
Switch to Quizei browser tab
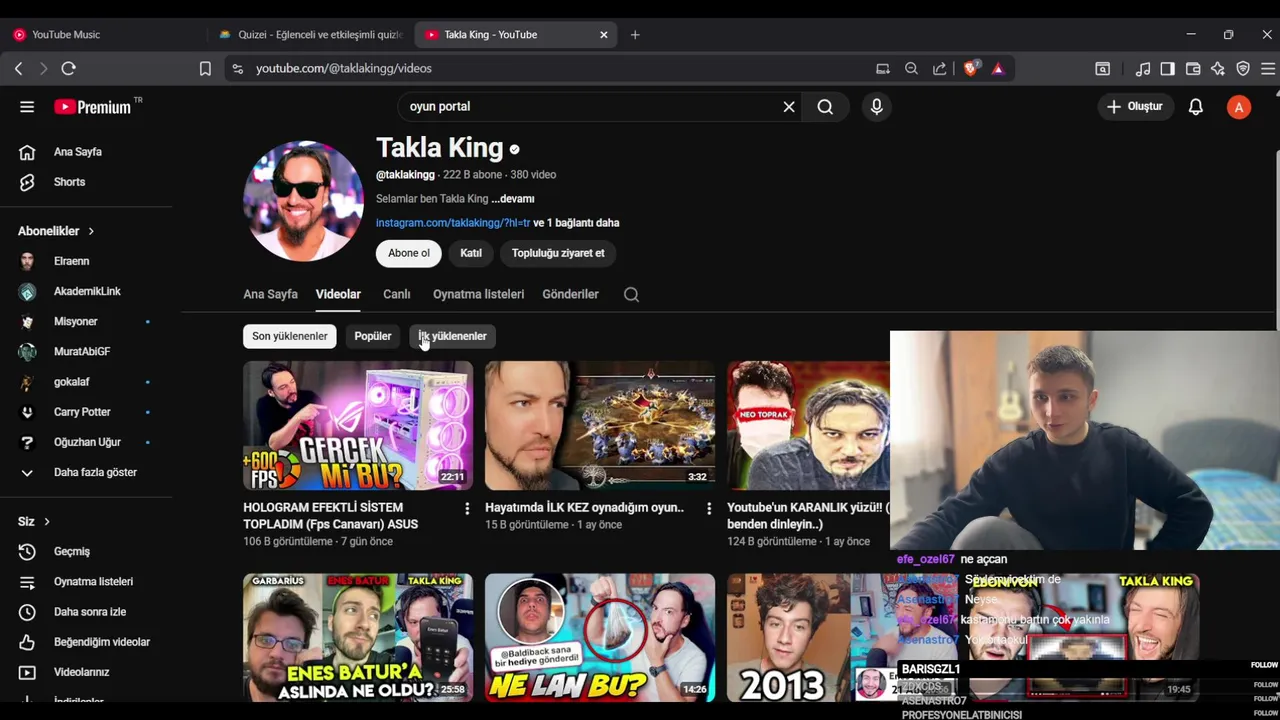(310, 34)
